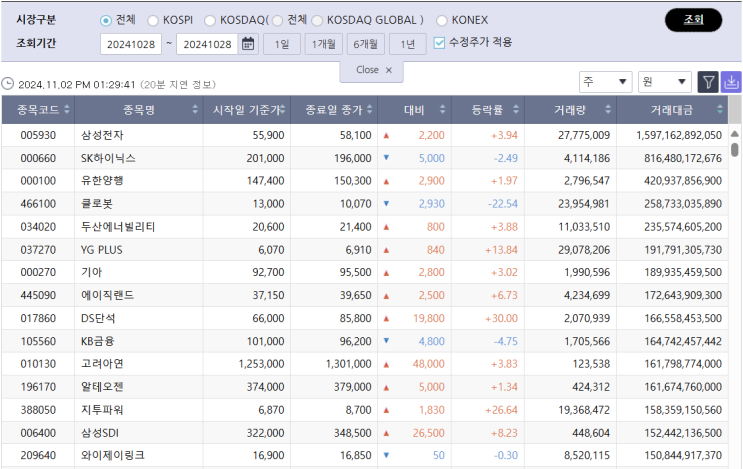This screenshot has width=743, height=469.
Task: Open the 원 currency dropdown
Action: click(664, 82)
